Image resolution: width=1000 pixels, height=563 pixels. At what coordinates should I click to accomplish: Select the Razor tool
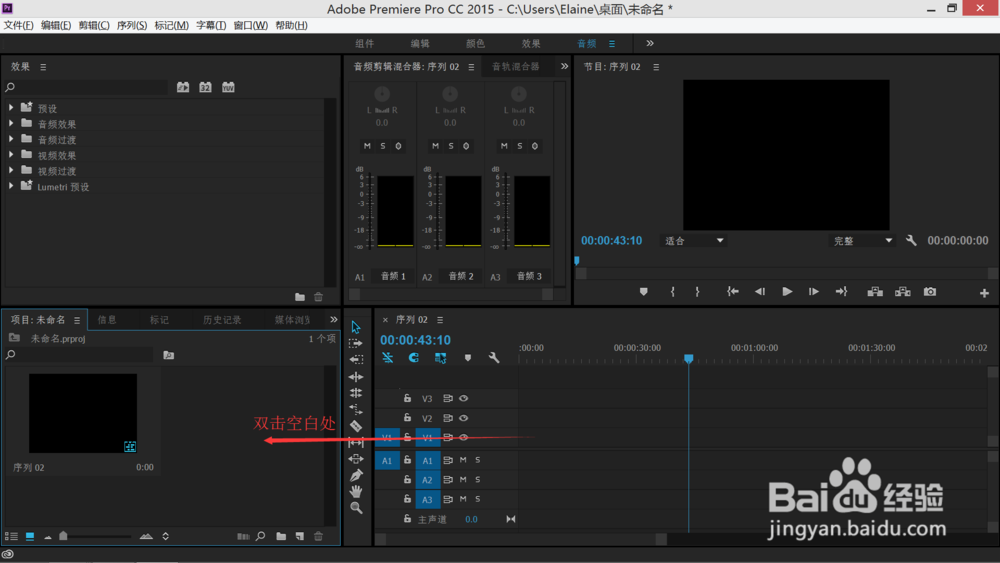(356, 425)
